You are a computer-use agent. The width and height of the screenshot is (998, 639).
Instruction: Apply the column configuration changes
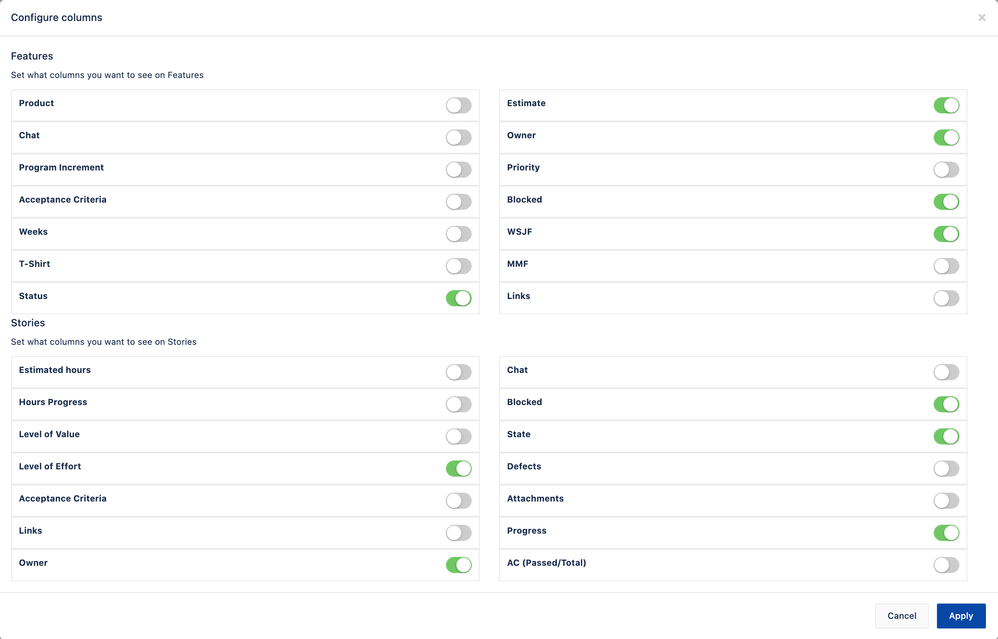(x=960, y=615)
